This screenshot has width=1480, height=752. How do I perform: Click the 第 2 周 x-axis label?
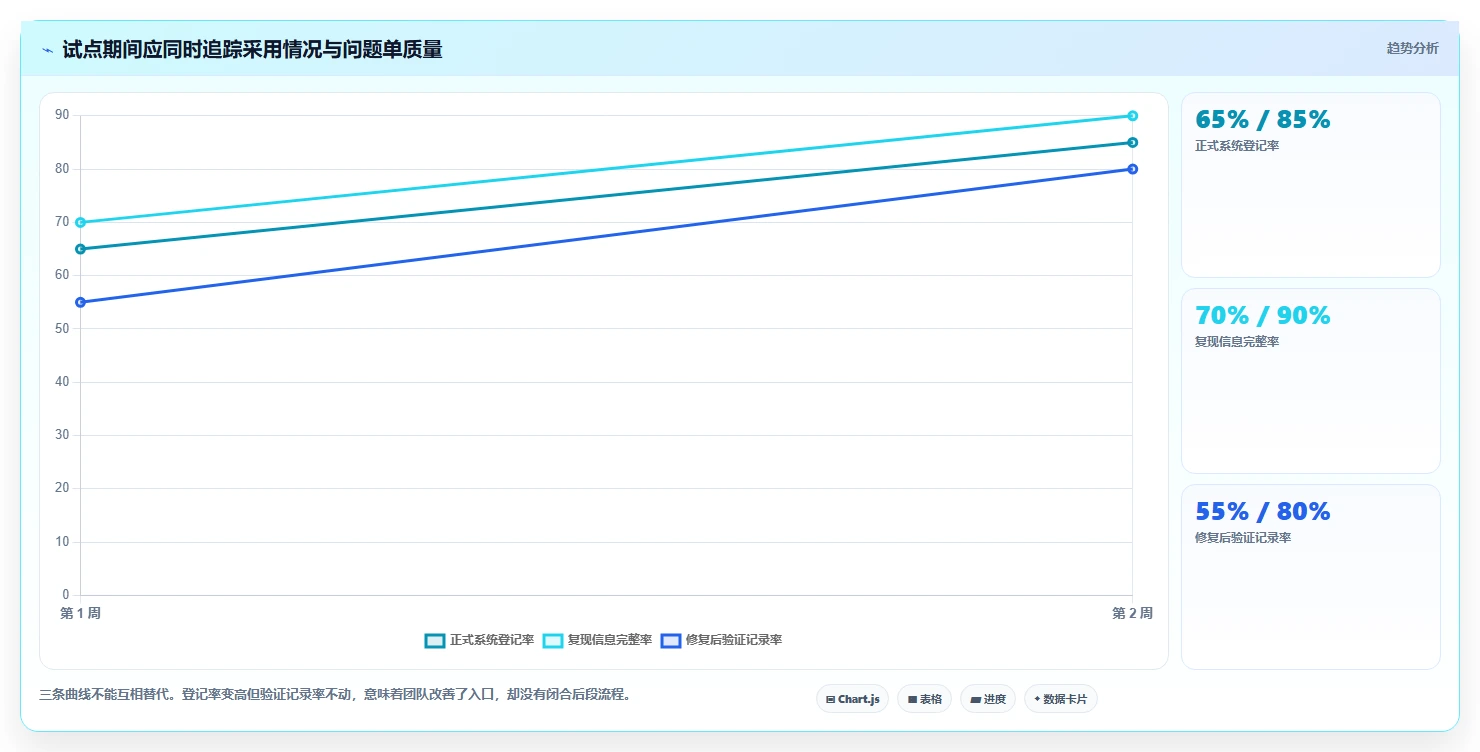pyautogui.click(x=1132, y=613)
